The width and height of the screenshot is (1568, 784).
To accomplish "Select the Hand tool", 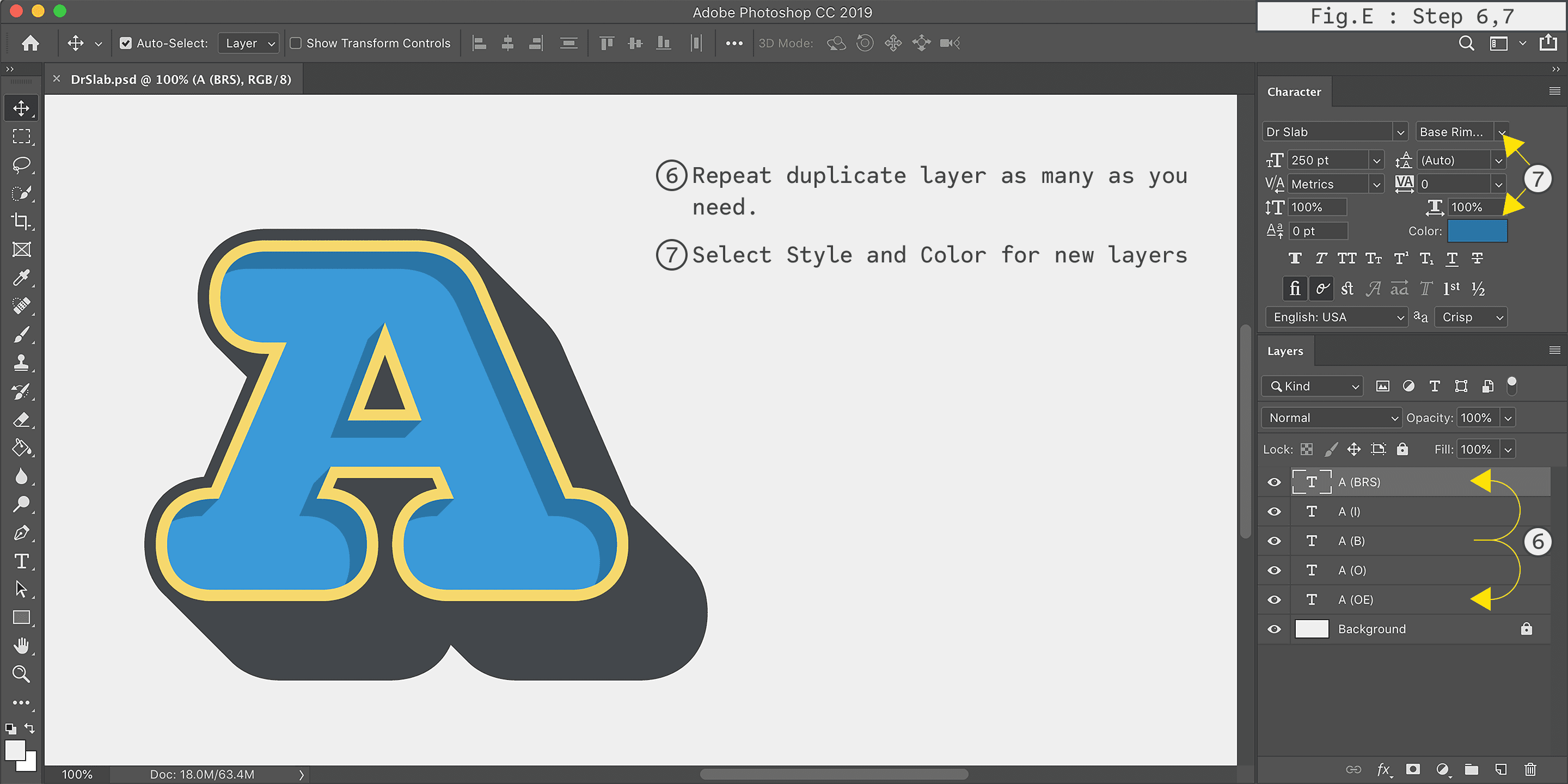I will [x=21, y=645].
